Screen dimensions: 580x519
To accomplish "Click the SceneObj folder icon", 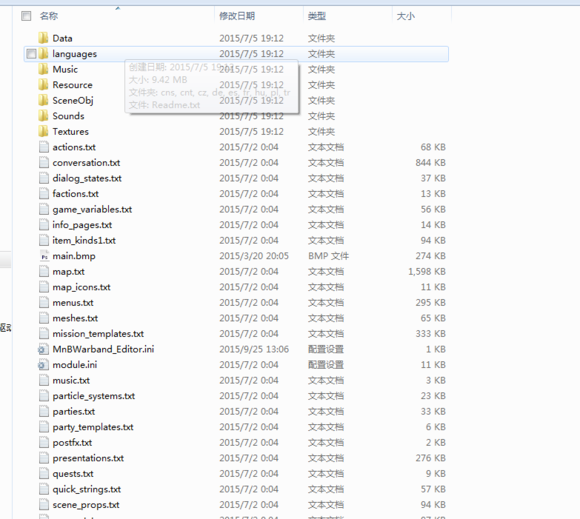I will click(43, 100).
